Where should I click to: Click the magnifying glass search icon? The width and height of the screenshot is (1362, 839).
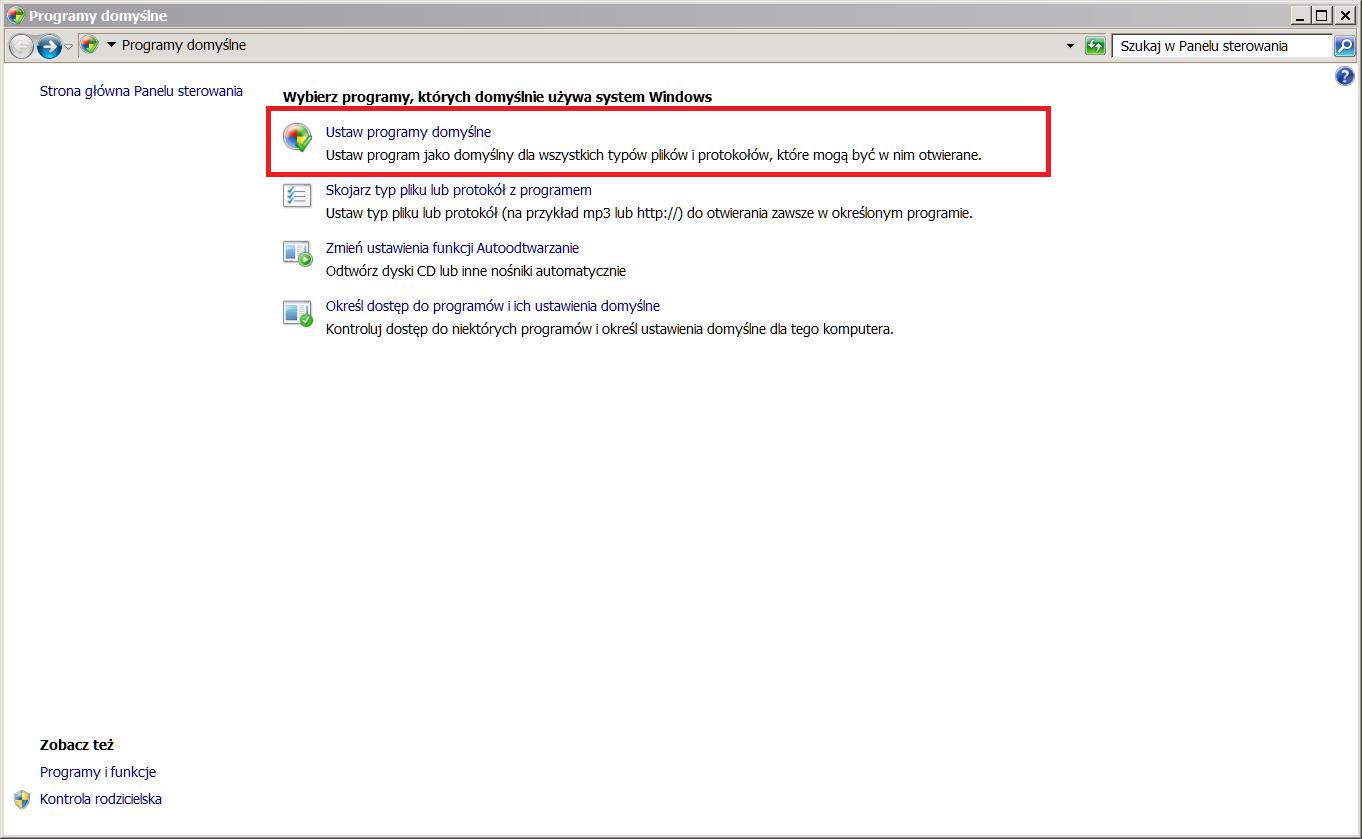(1344, 46)
